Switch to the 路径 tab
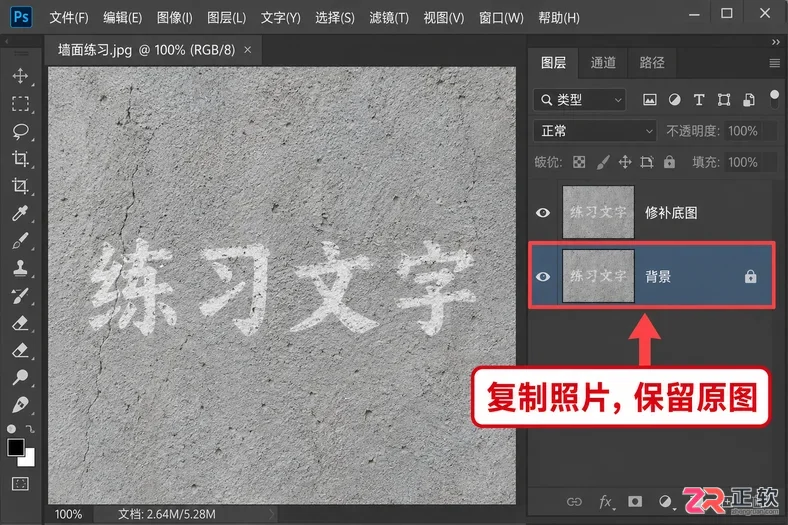The height and width of the screenshot is (525, 788). tap(652, 63)
